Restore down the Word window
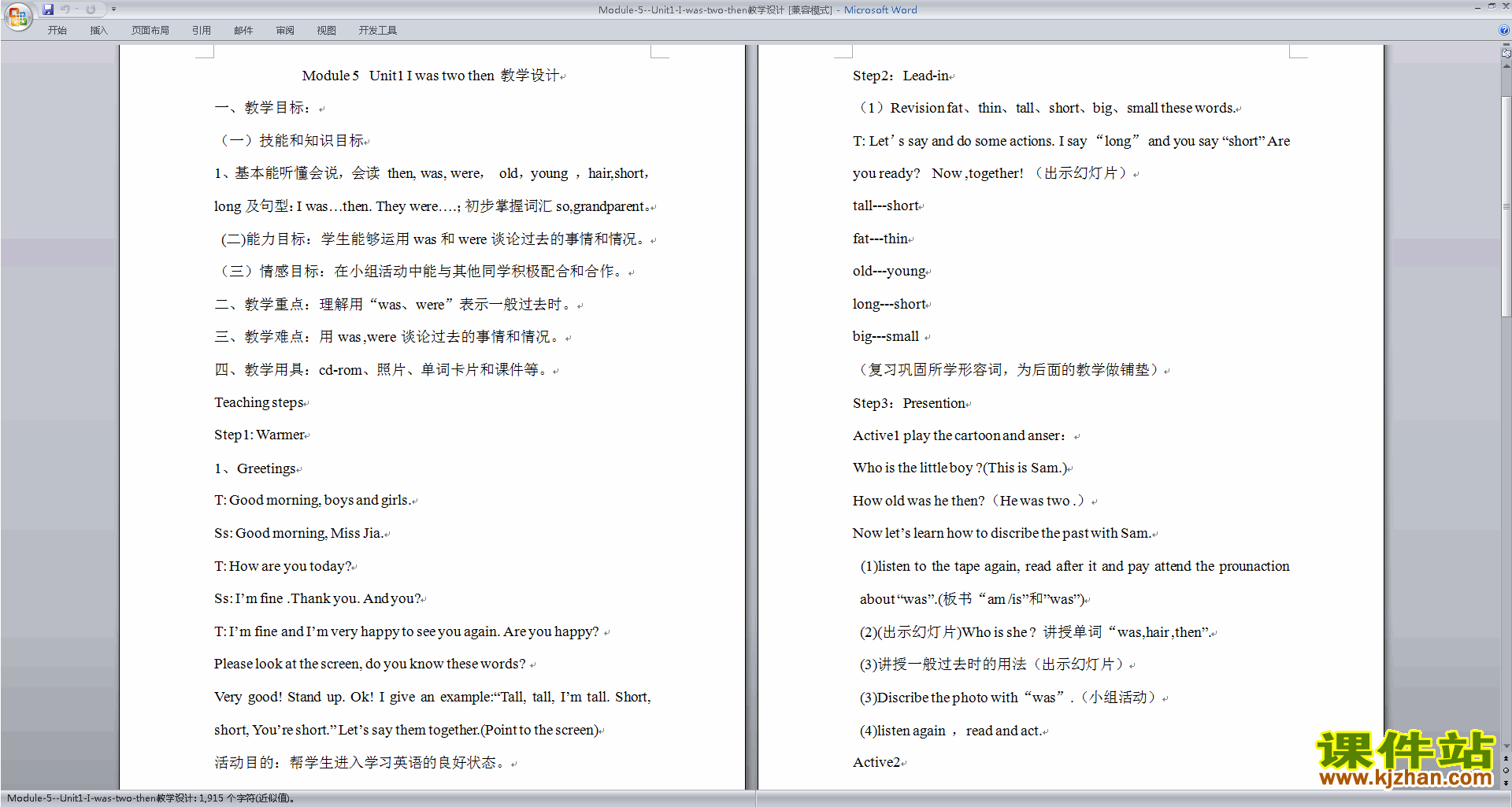Viewport: 1512px width, 807px height. (x=1491, y=6)
